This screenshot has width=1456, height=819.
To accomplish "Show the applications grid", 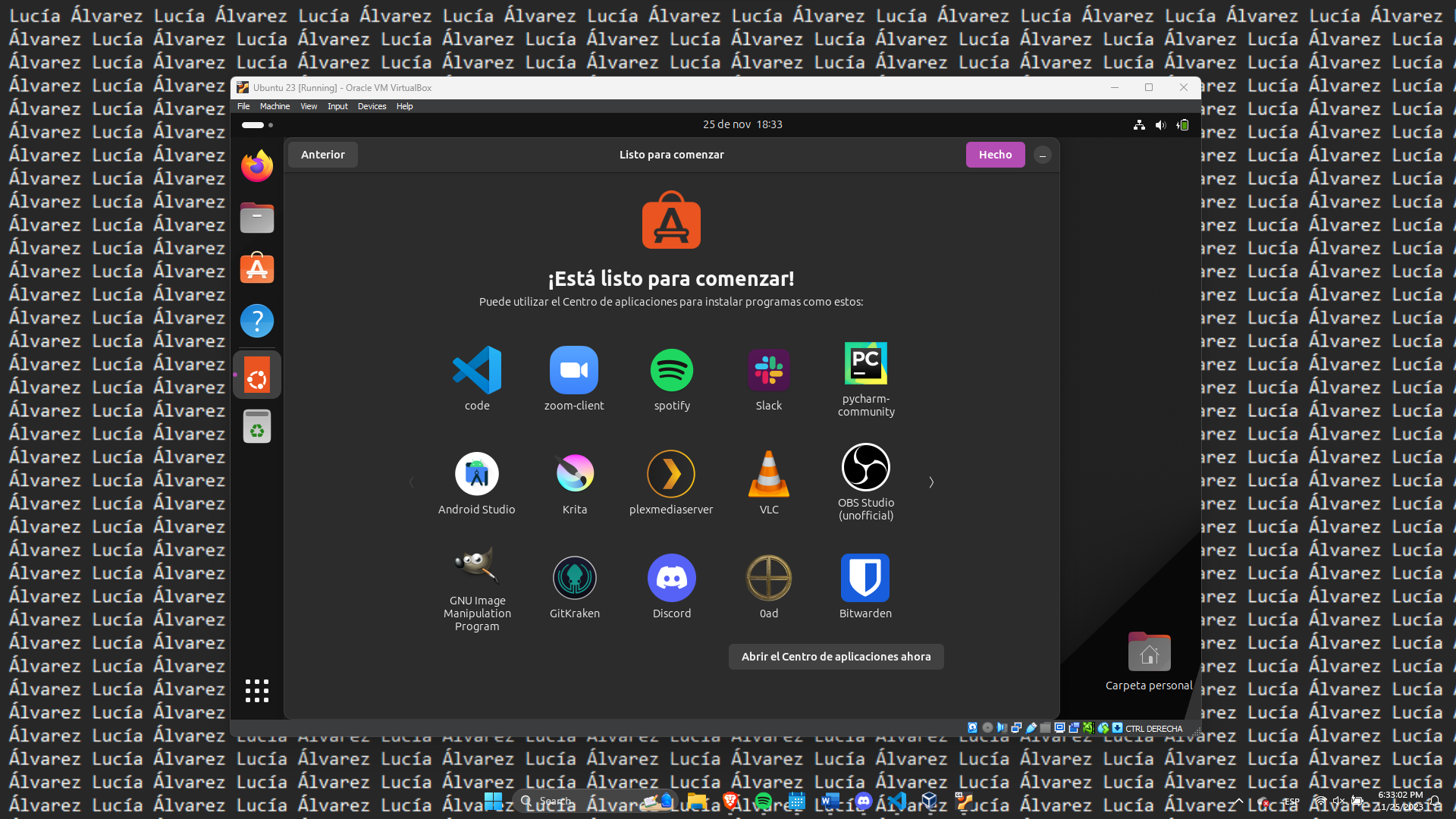I will (257, 690).
